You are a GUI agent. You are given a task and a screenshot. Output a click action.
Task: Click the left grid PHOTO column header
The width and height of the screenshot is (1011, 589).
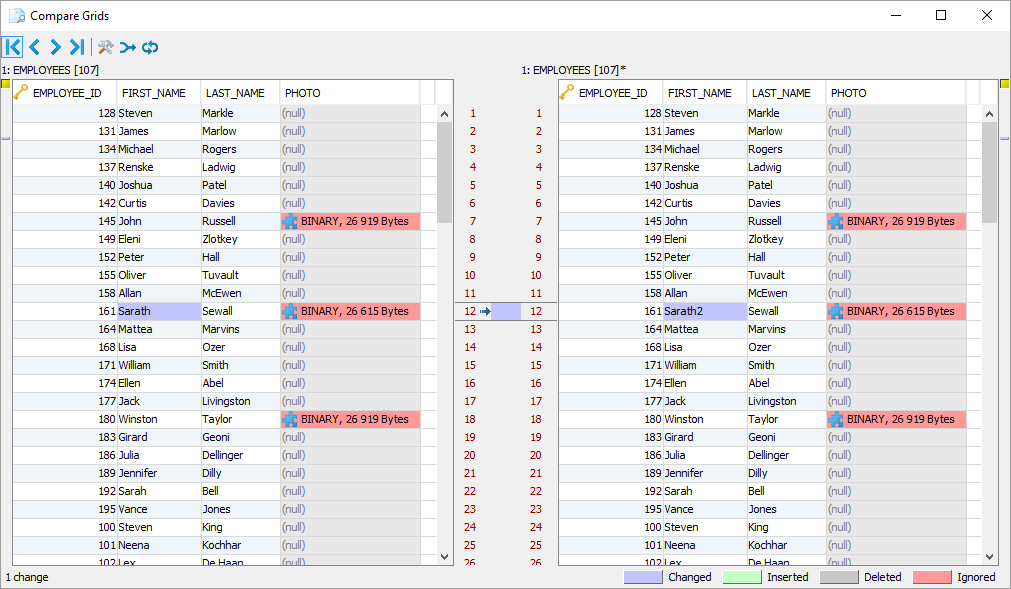click(x=350, y=93)
